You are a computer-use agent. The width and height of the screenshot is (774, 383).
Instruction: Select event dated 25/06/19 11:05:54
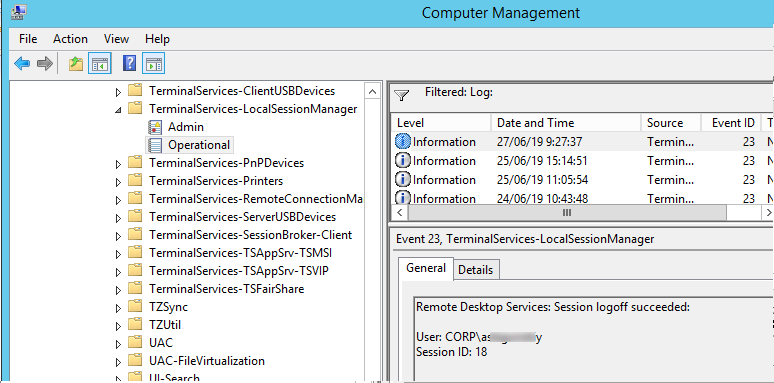coord(582,180)
